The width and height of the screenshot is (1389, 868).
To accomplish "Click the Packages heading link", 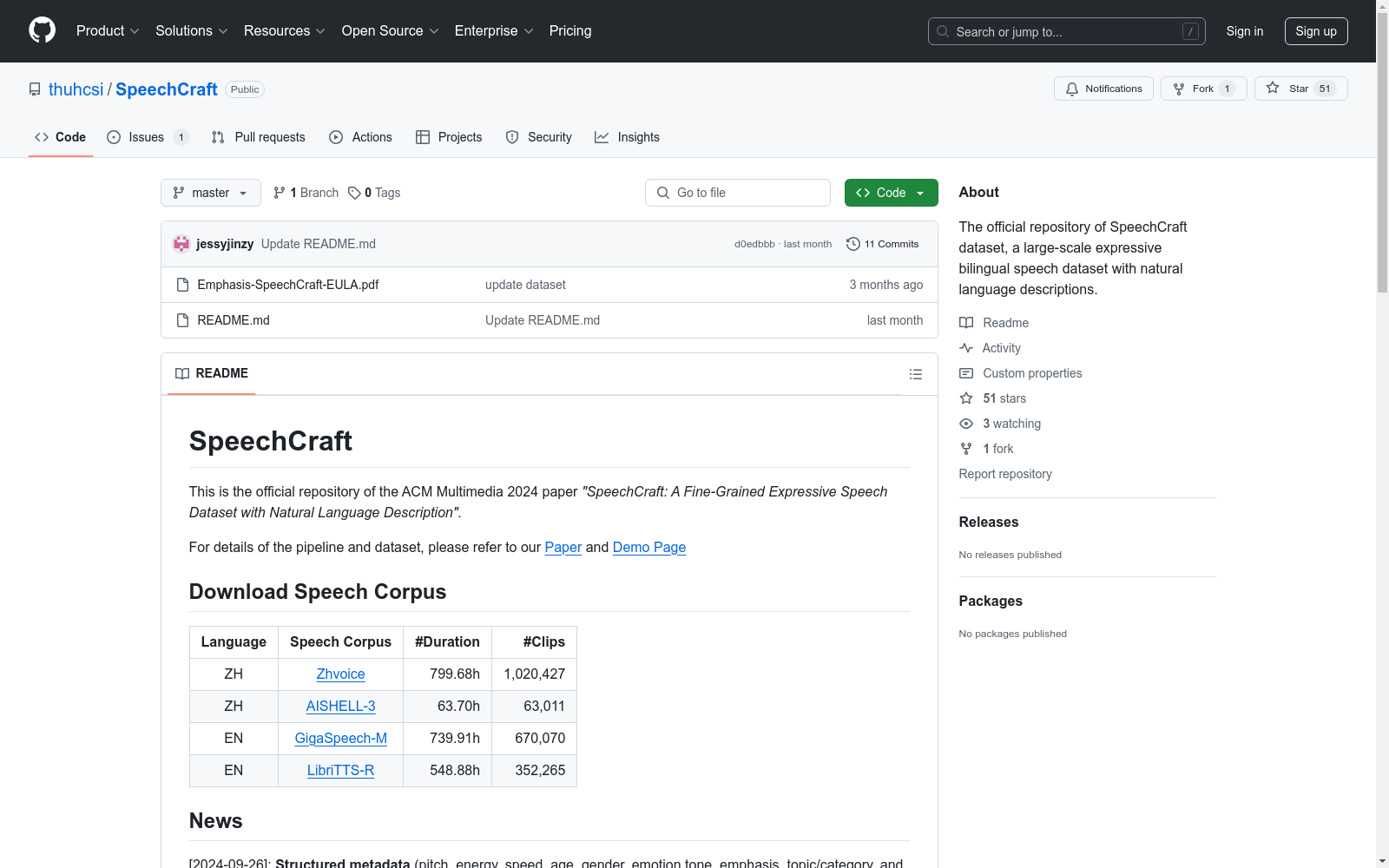I will (x=991, y=601).
